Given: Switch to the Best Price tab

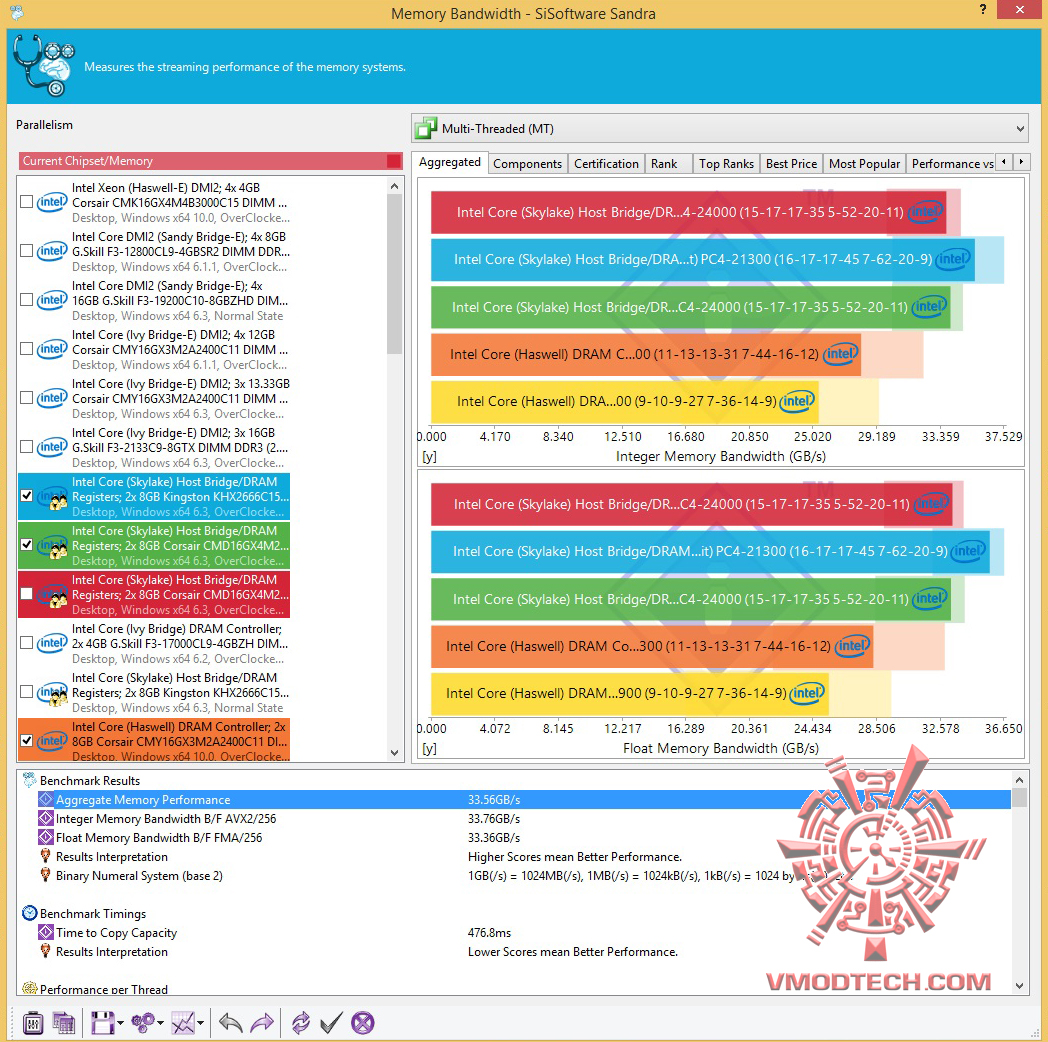Looking at the screenshot, I should pyautogui.click(x=791, y=164).
